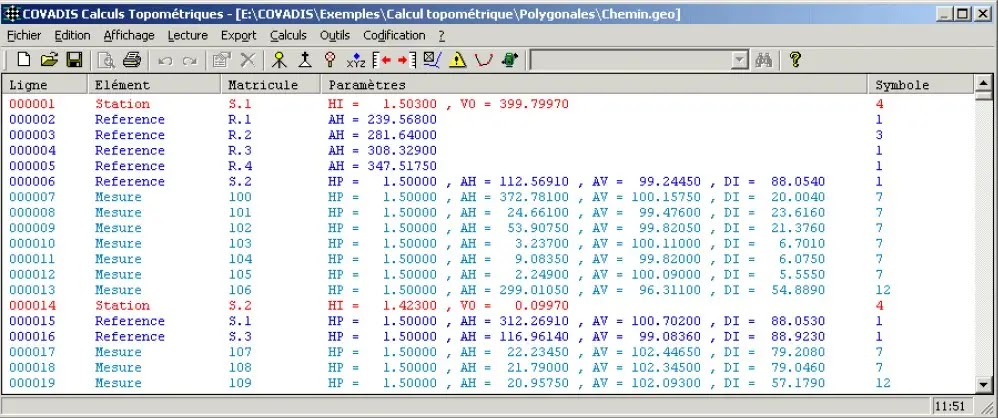Click the printer icon
The width and height of the screenshot is (998, 418).
coord(131,60)
